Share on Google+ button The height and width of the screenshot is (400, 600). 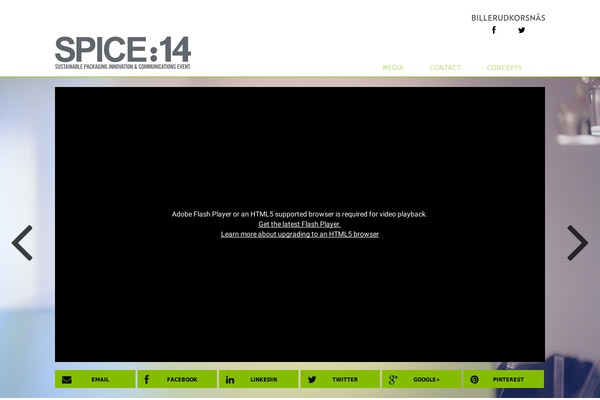422,379
